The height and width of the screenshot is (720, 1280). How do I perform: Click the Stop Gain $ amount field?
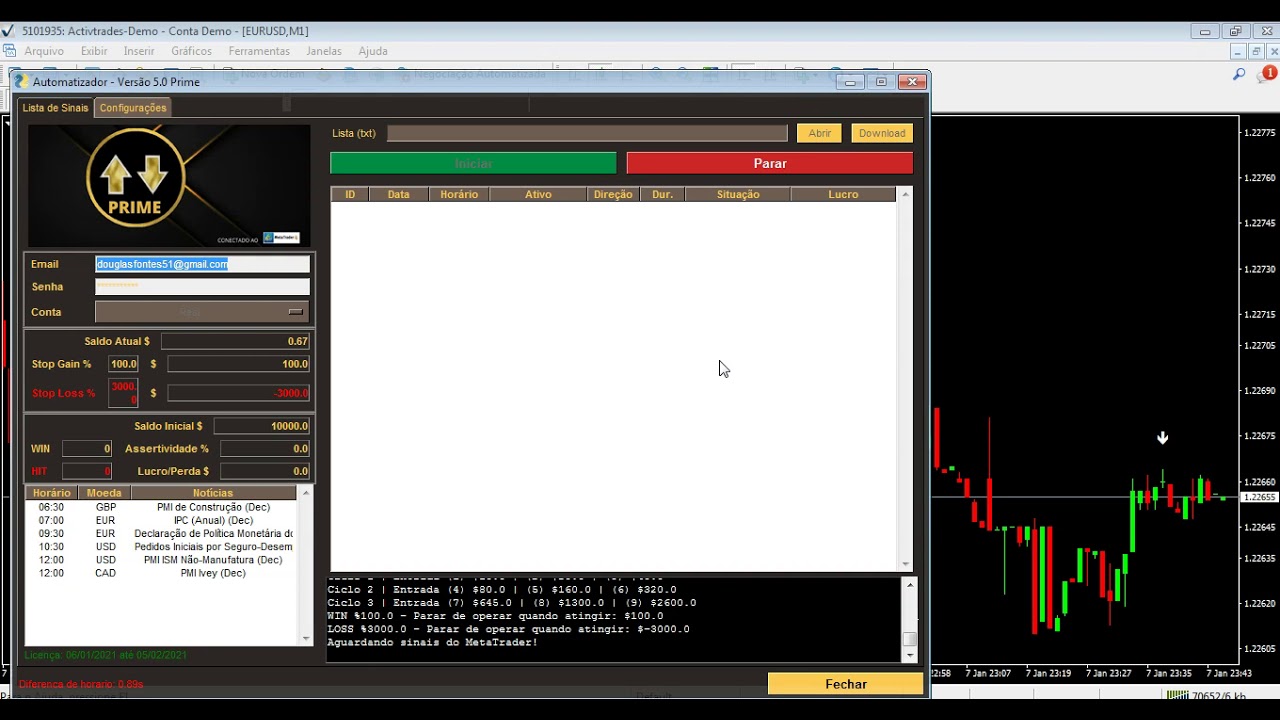[238, 364]
